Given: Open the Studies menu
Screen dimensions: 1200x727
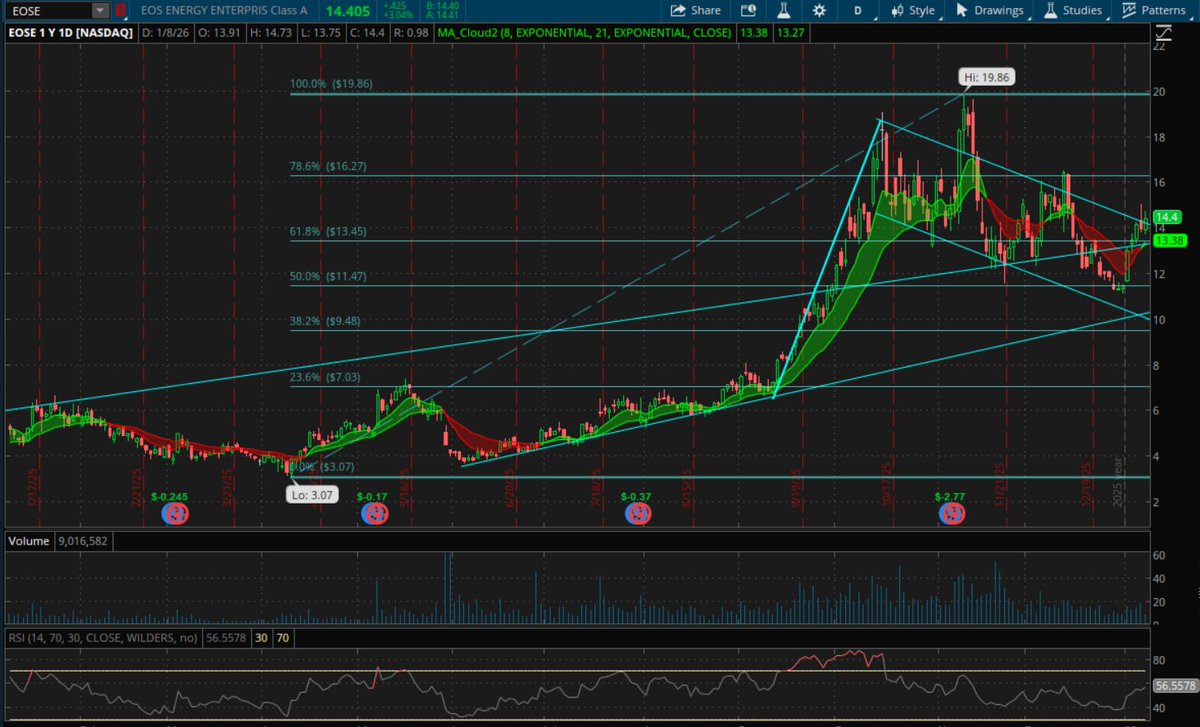Looking at the screenshot, I should (x=1075, y=10).
